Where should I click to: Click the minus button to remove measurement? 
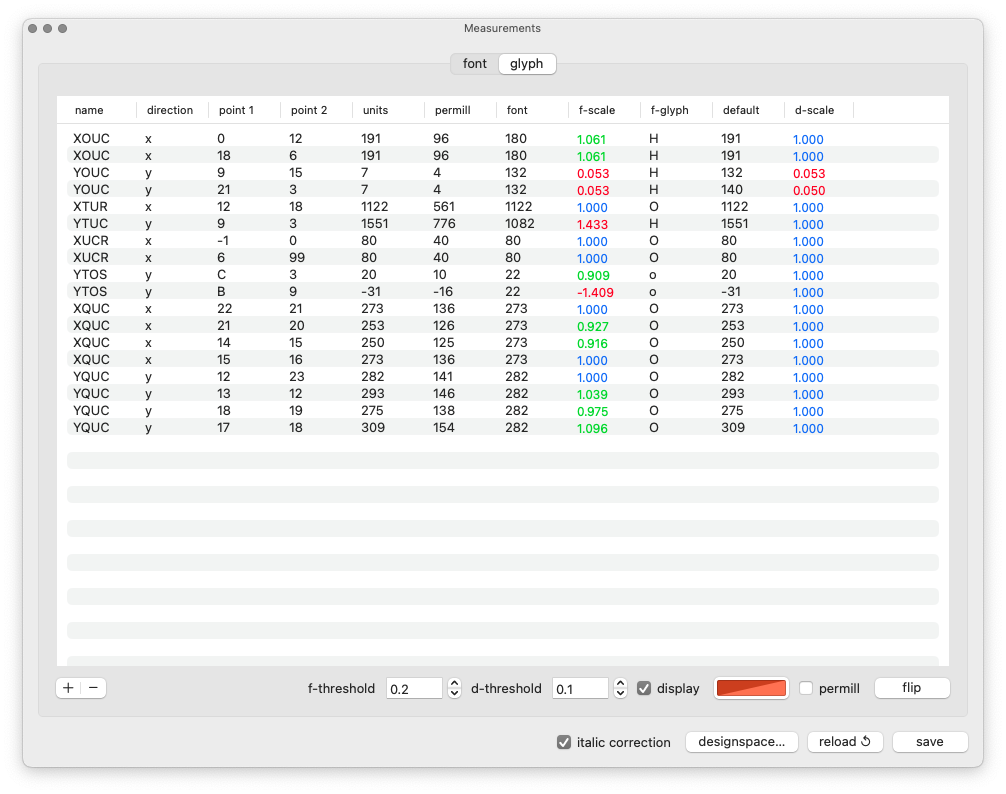(93, 688)
